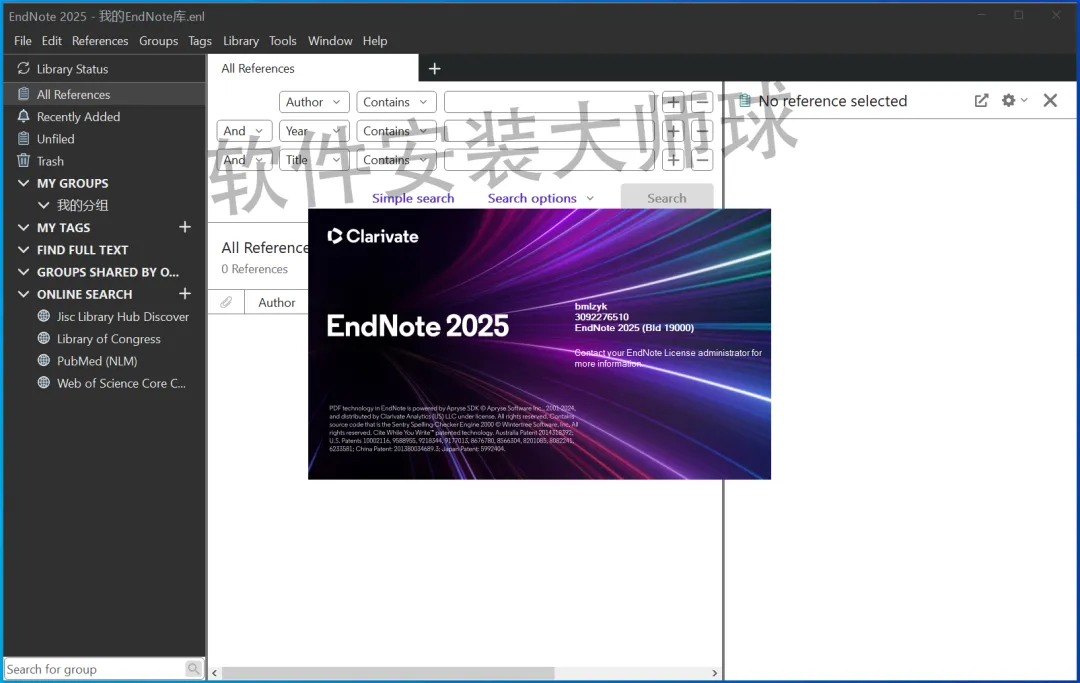Image resolution: width=1080 pixels, height=683 pixels.
Task: Open the Groups menu
Action: coord(158,41)
